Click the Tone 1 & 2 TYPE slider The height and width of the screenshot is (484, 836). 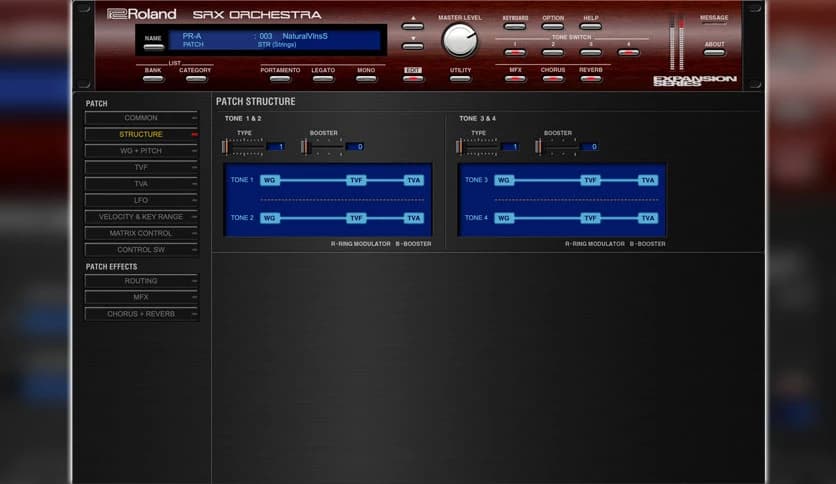pos(243,147)
